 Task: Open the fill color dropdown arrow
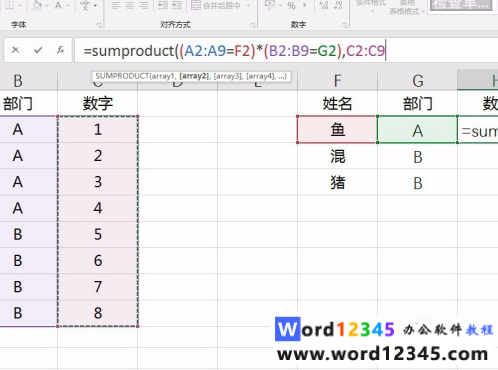46,6
